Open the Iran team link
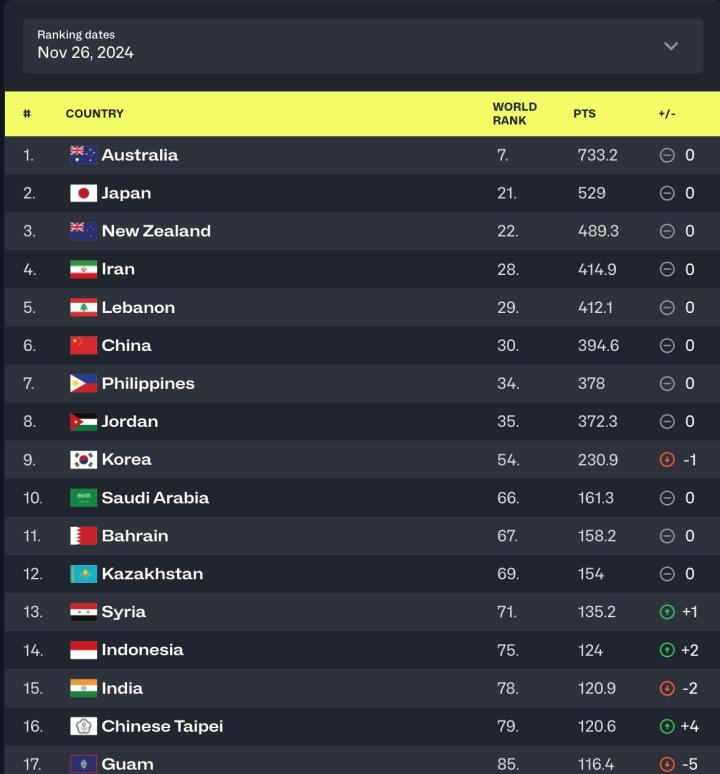This screenshot has width=720, height=774. (x=118, y=269)
